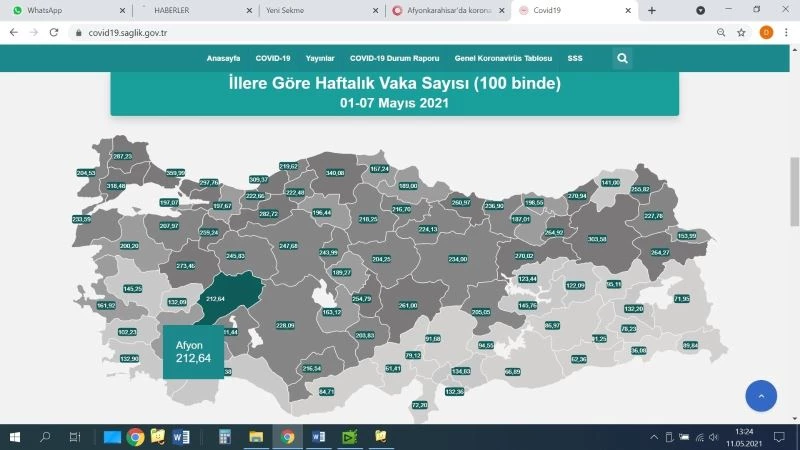Image resolution: width=800 pixels, height=450 pixels.
Task: Open a new browser tab
Action: (652, 10)
